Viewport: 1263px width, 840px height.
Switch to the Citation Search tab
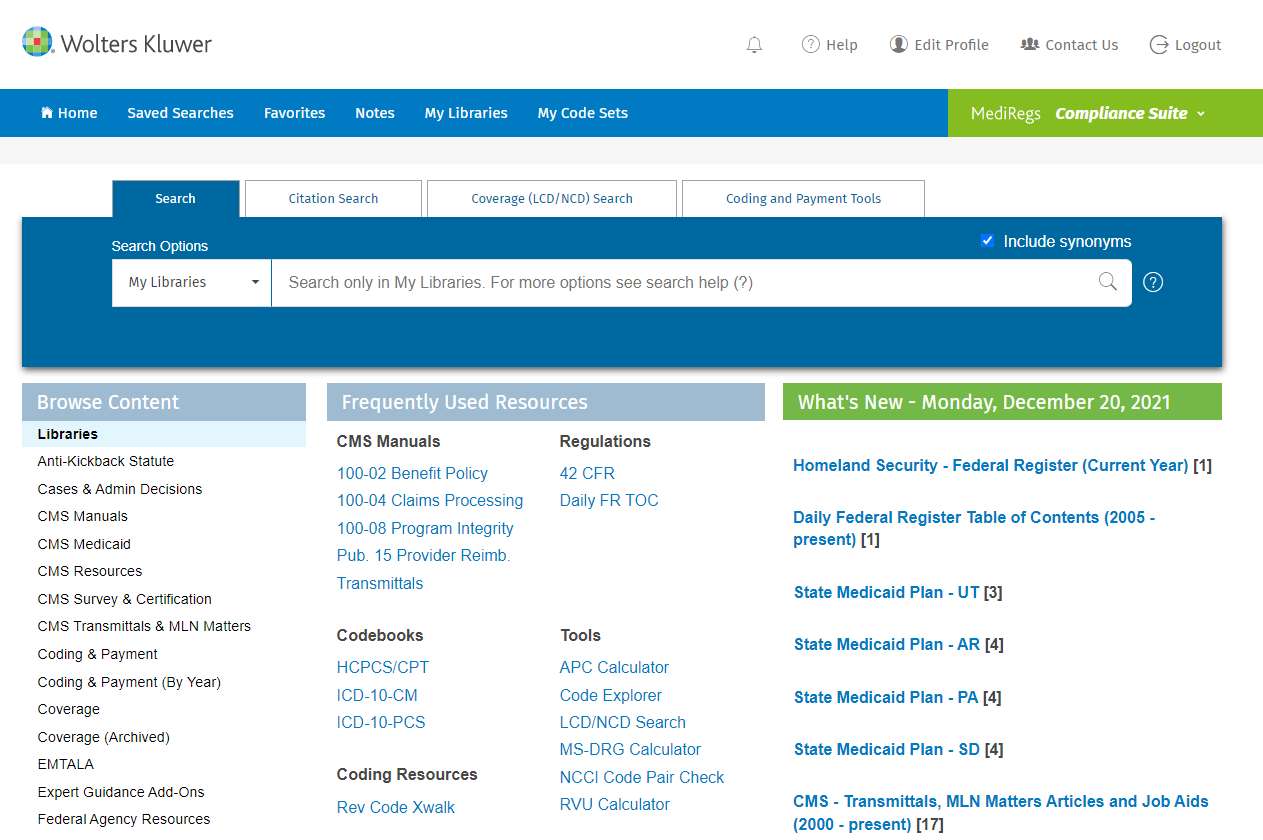coord(333,198)
